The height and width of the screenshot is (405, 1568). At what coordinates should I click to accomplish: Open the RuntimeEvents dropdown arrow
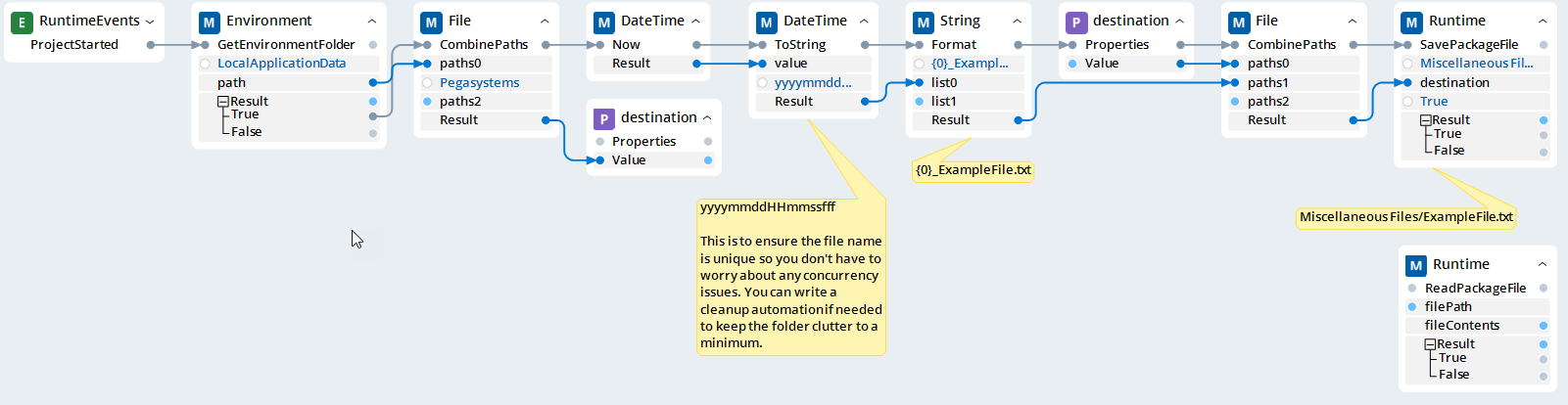pyautogui.click(x=150, y=22)
